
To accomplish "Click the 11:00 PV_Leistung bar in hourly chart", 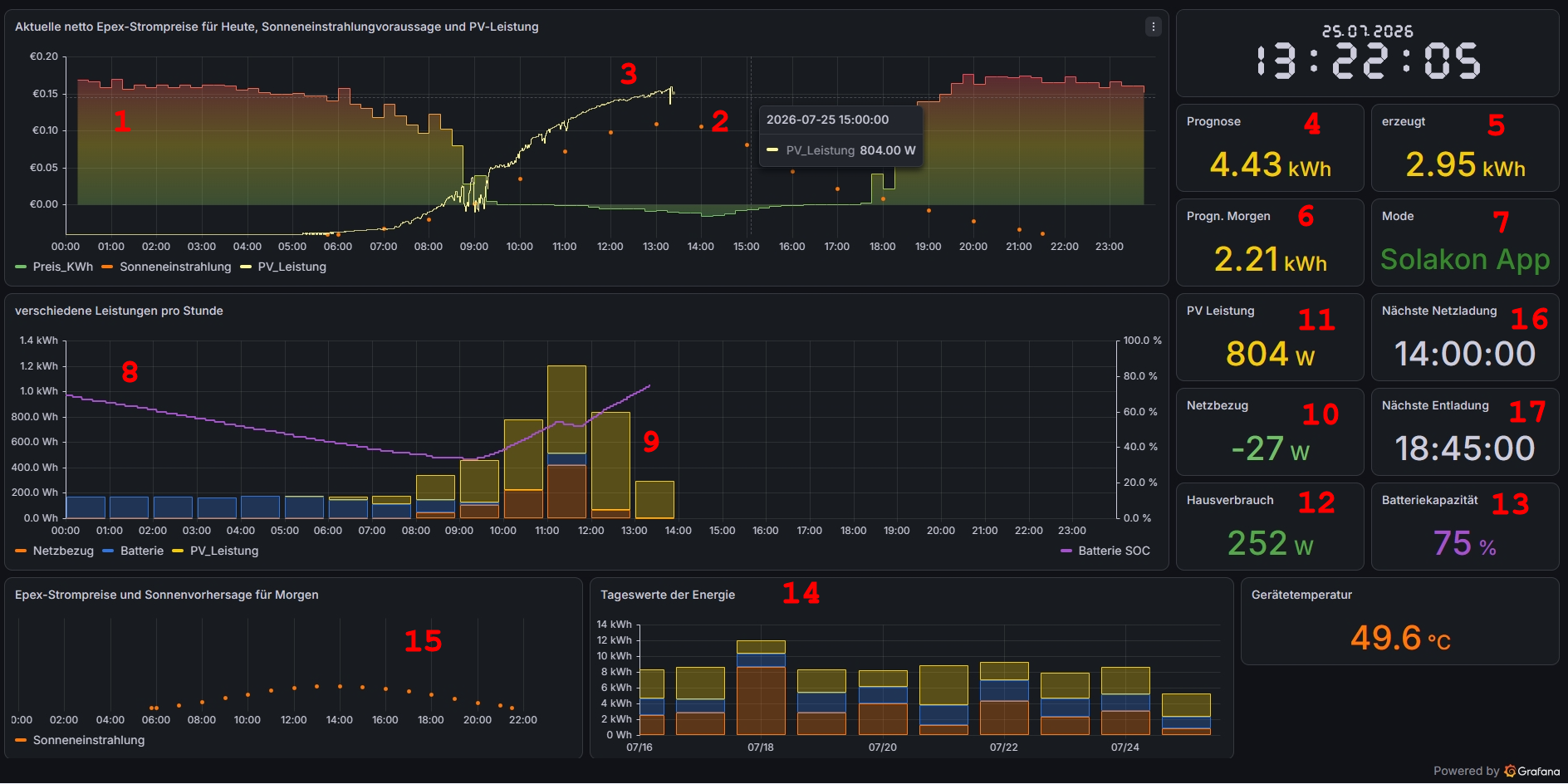I will coord(566,409).
